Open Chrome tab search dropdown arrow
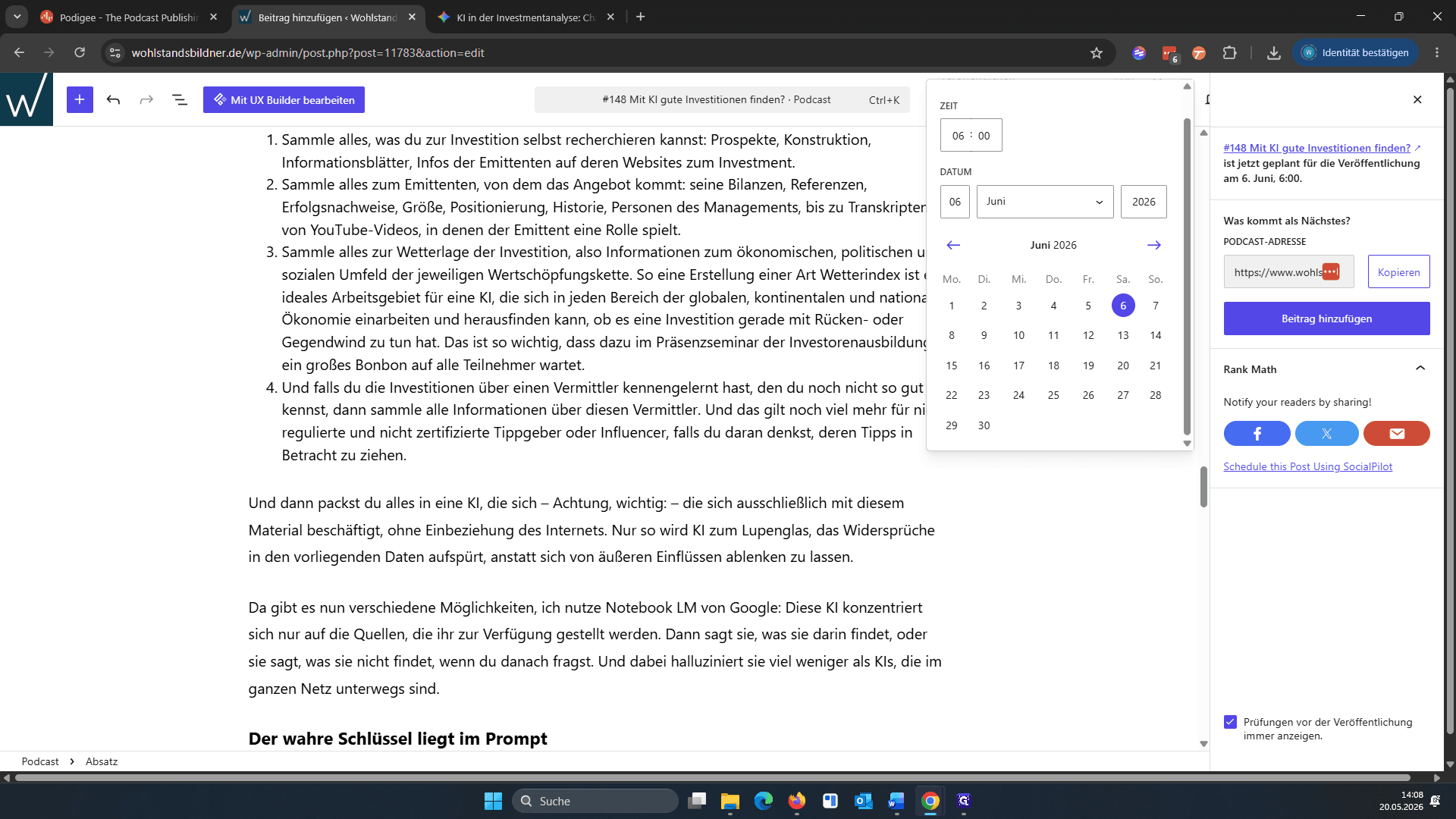Image resolution: width=1456 pixels, height=819 pixels. pyautogui.click(x=17, y=17)
